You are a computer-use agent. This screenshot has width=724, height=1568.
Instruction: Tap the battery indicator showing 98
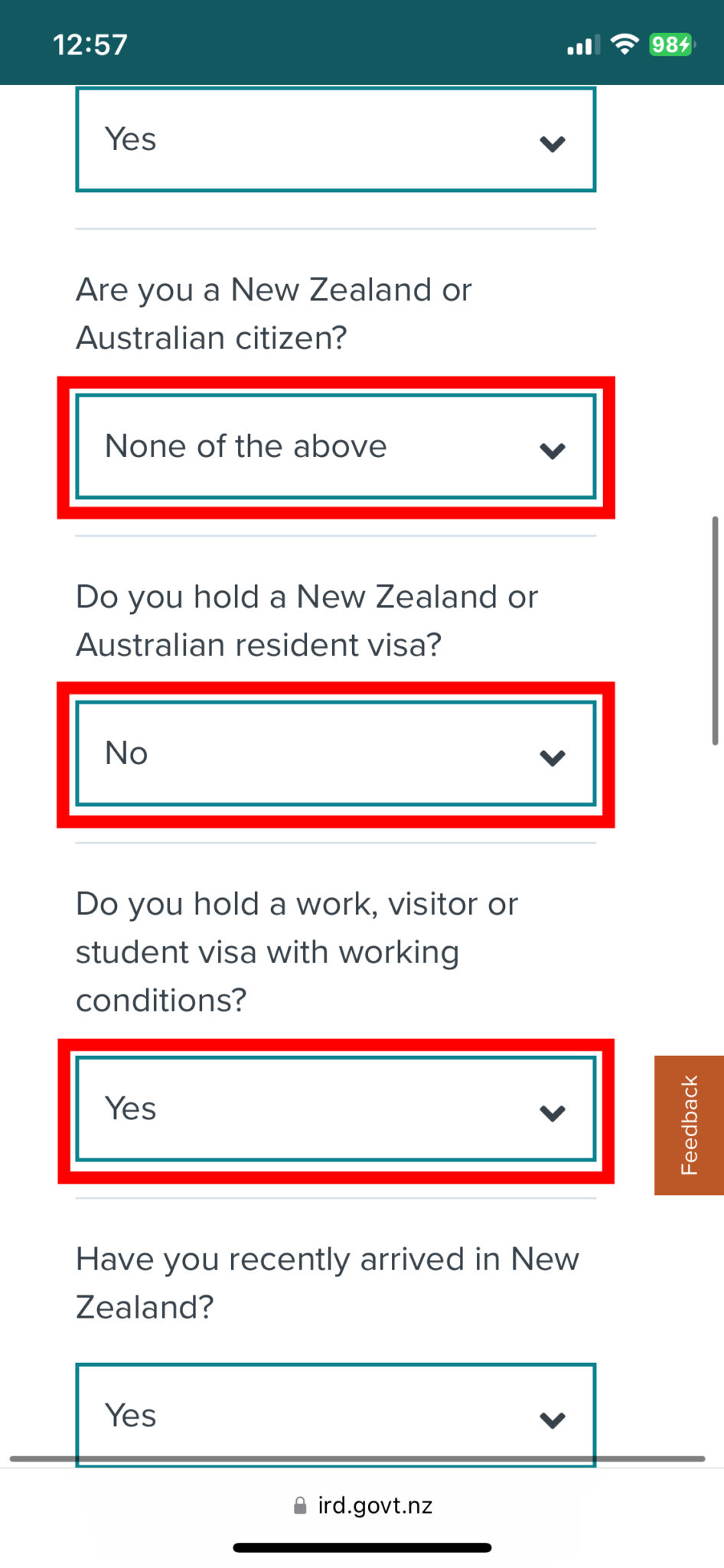click(x=671, y=44)
